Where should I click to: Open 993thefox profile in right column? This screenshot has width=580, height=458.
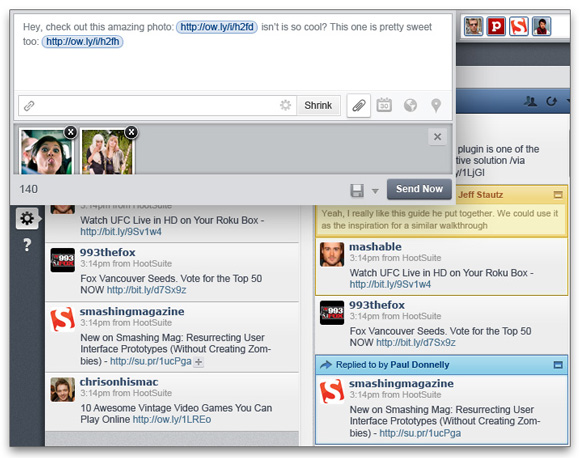[377, 305]
